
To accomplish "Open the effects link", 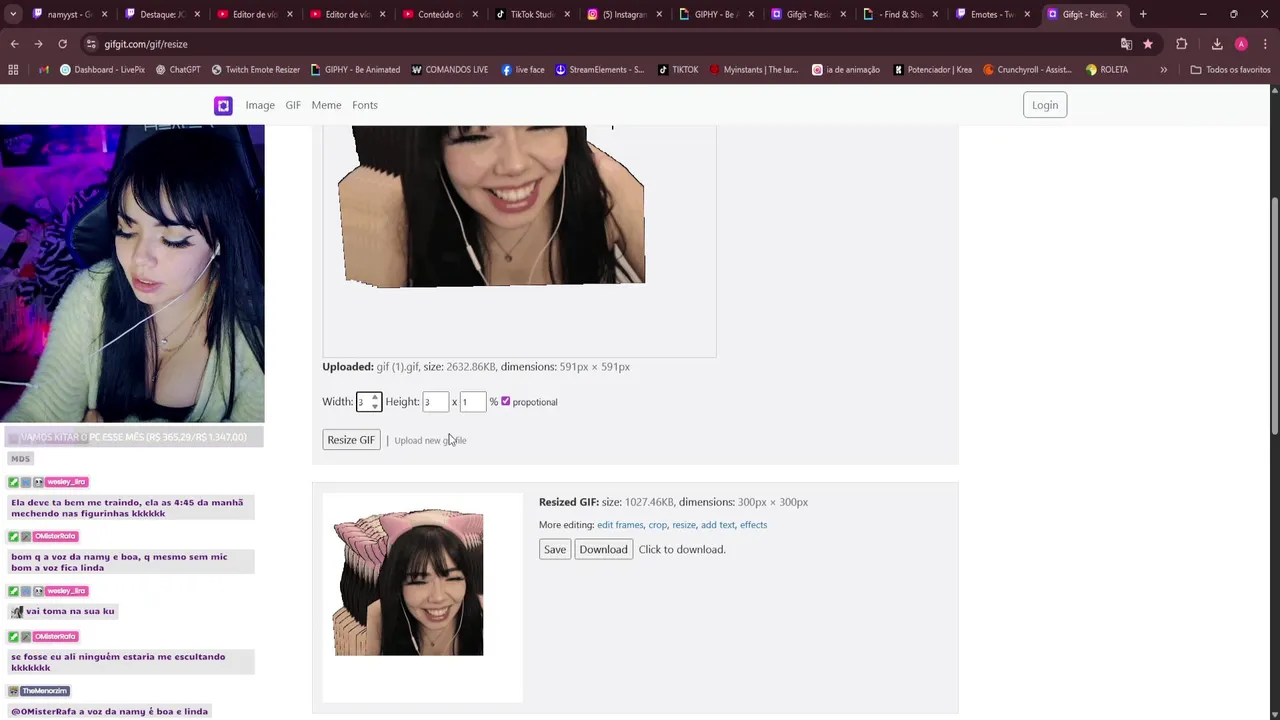I will pyautogui.click(x=754, y=525).
